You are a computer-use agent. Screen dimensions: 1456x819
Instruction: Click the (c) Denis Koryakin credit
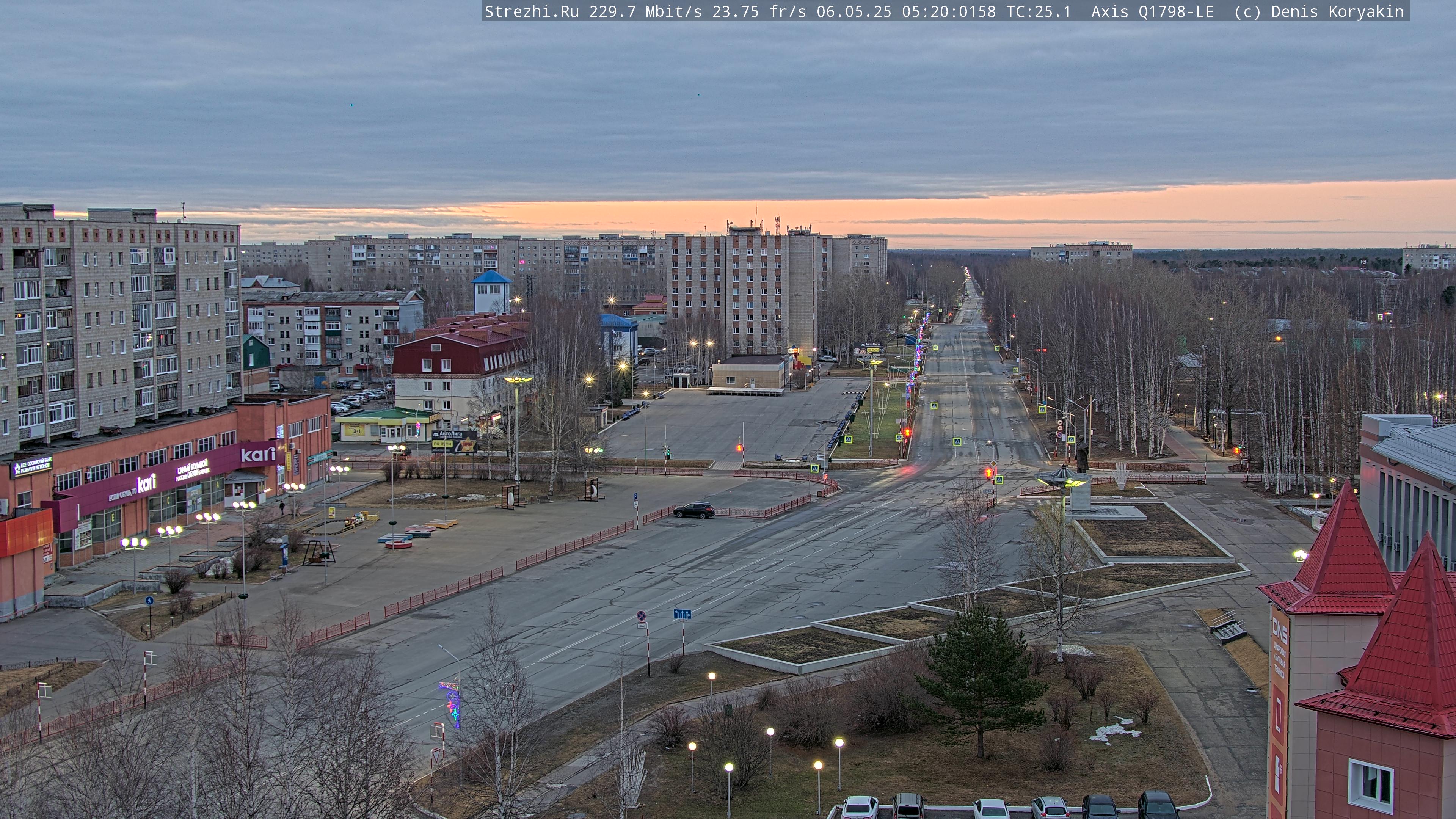pyautogui.click(x=1319, y=12)
